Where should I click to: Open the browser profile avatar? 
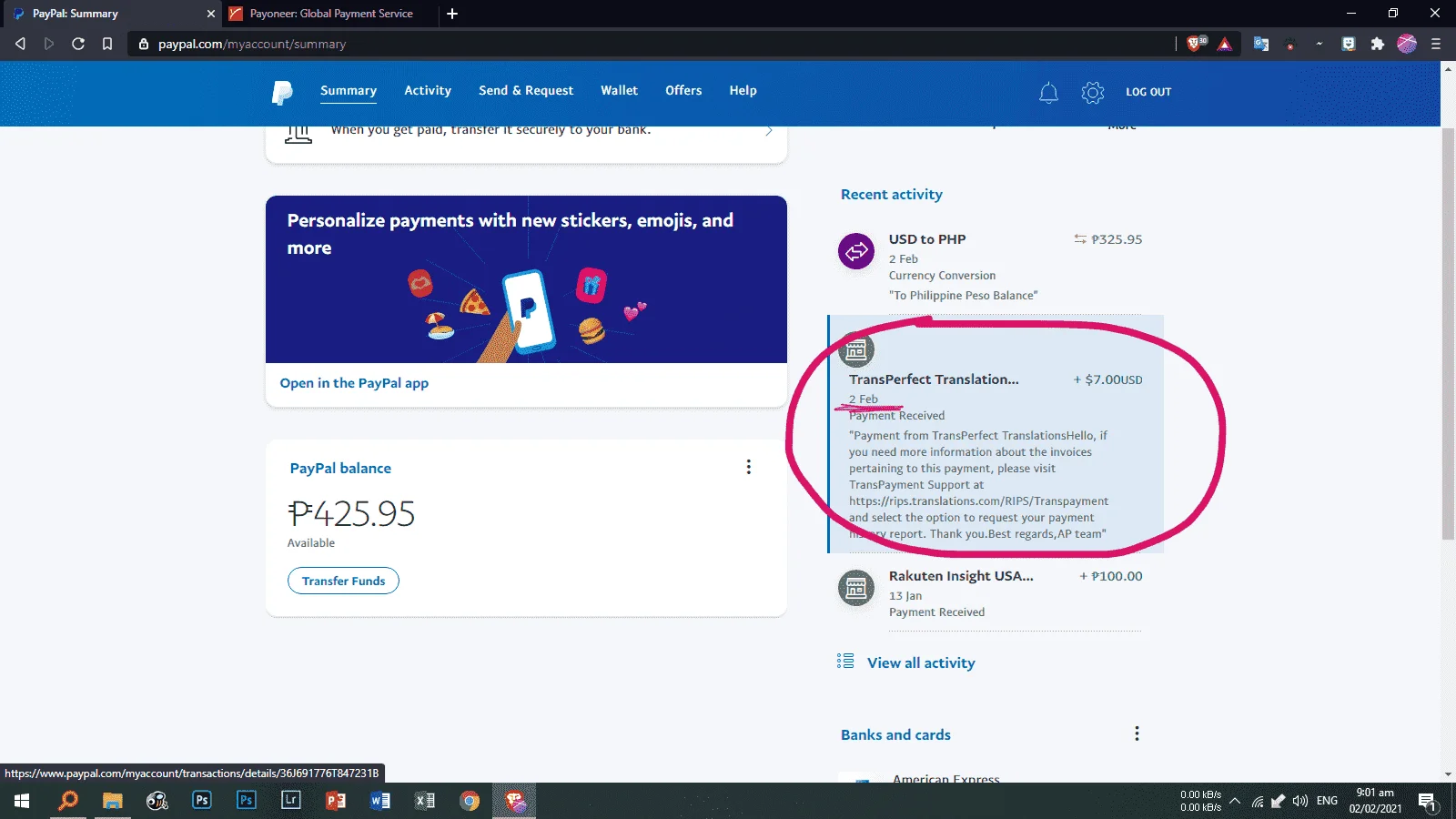pyautogui.click(x=1407, y=44)
